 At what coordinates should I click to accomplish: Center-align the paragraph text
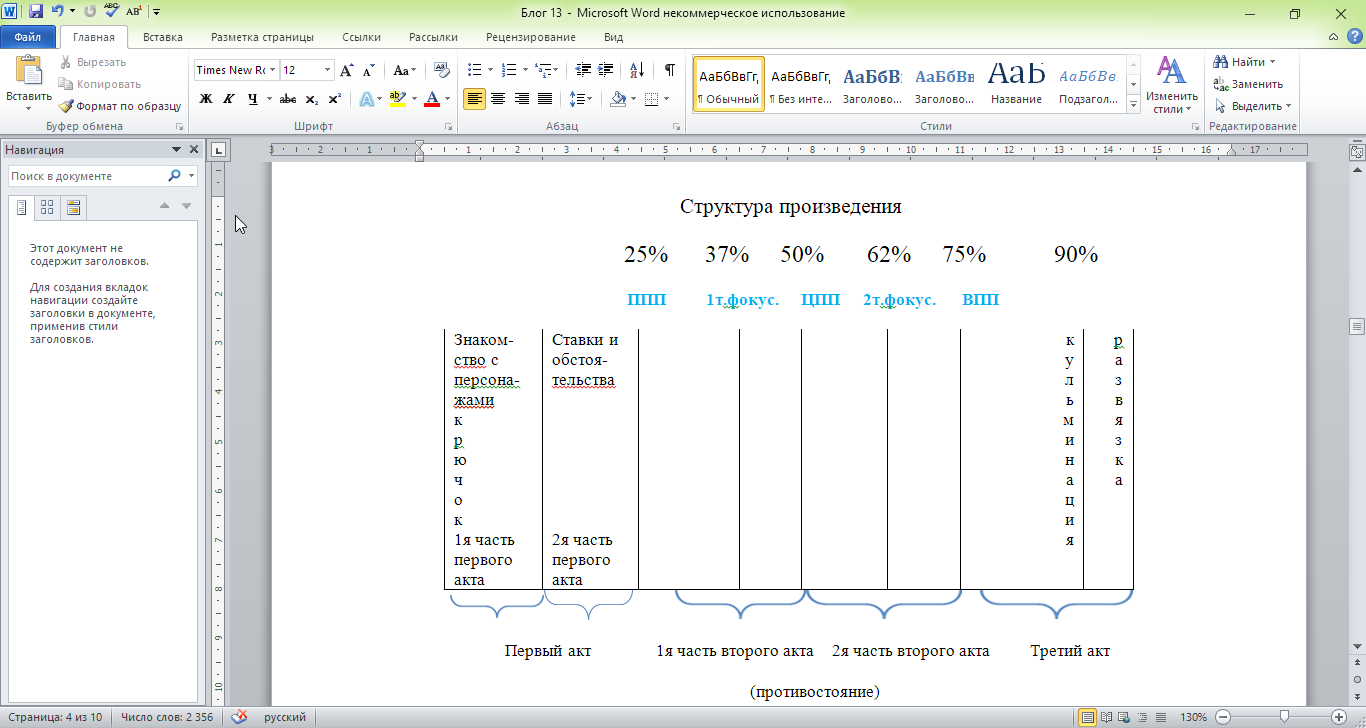pos(497,99)
